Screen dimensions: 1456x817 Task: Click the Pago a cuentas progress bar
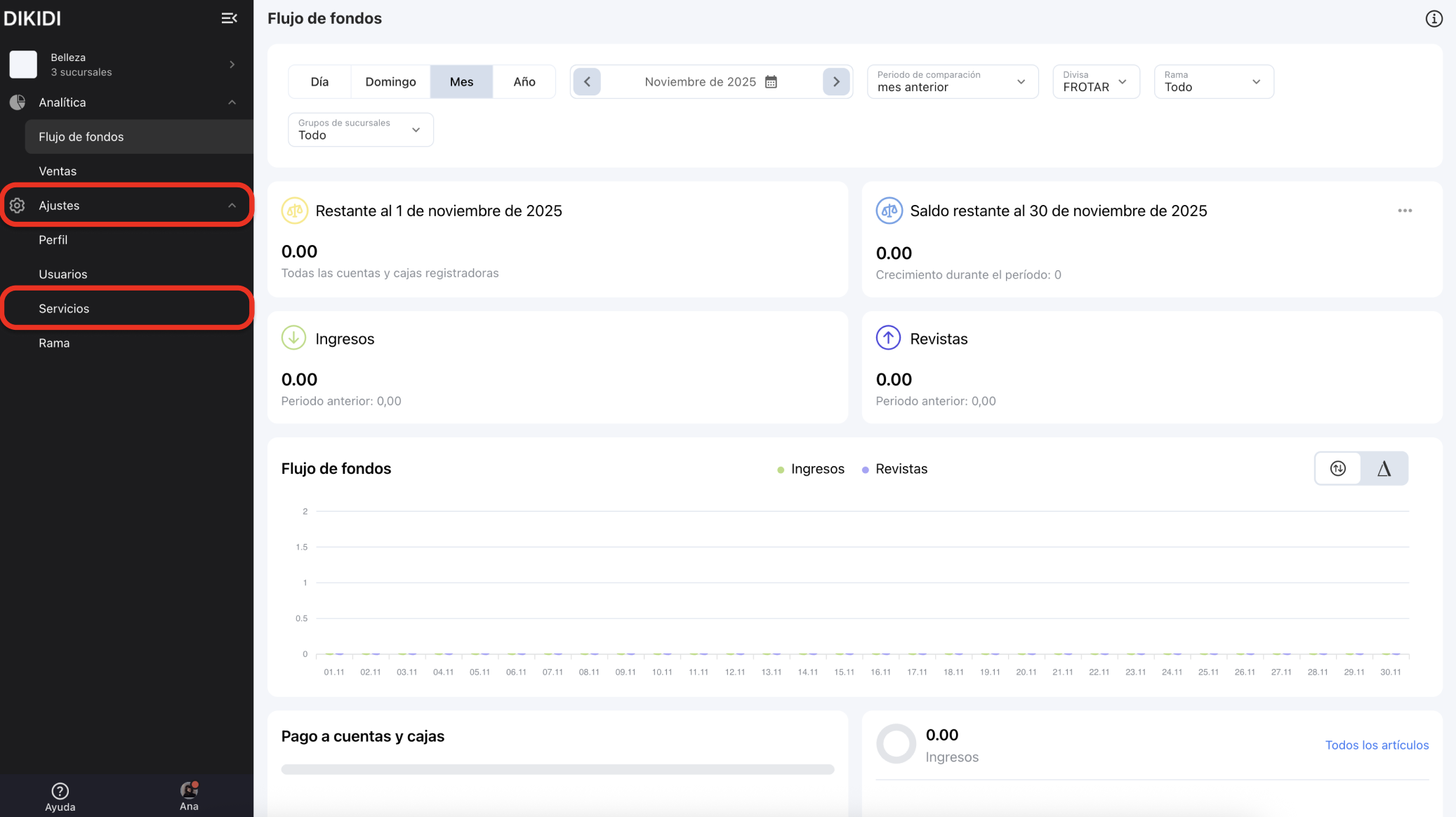click(x=557, y=769)
